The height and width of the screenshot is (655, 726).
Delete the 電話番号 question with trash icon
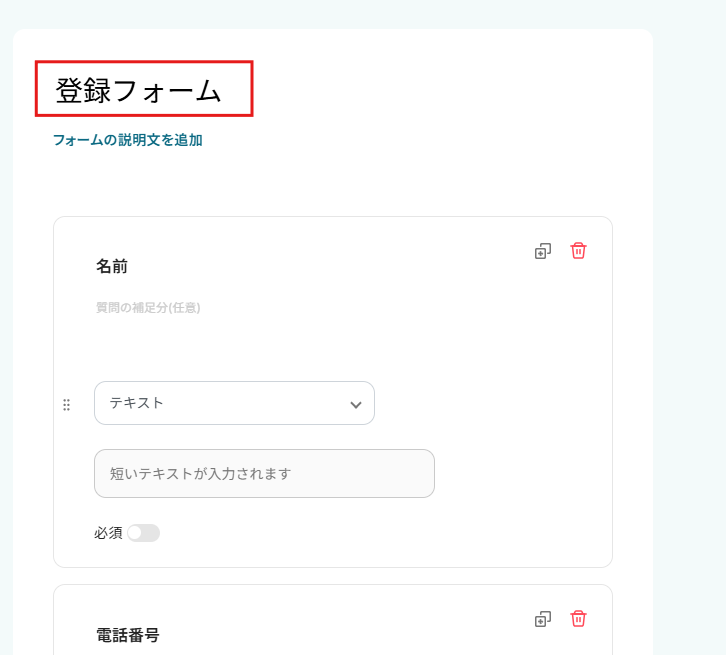click(x=578, y=619)
